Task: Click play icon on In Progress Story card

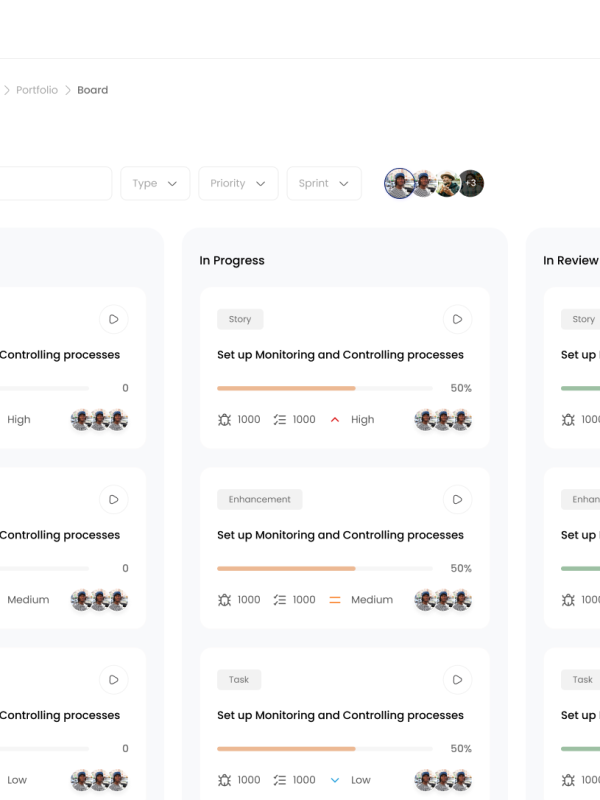Action: click(x=457, y=319)
